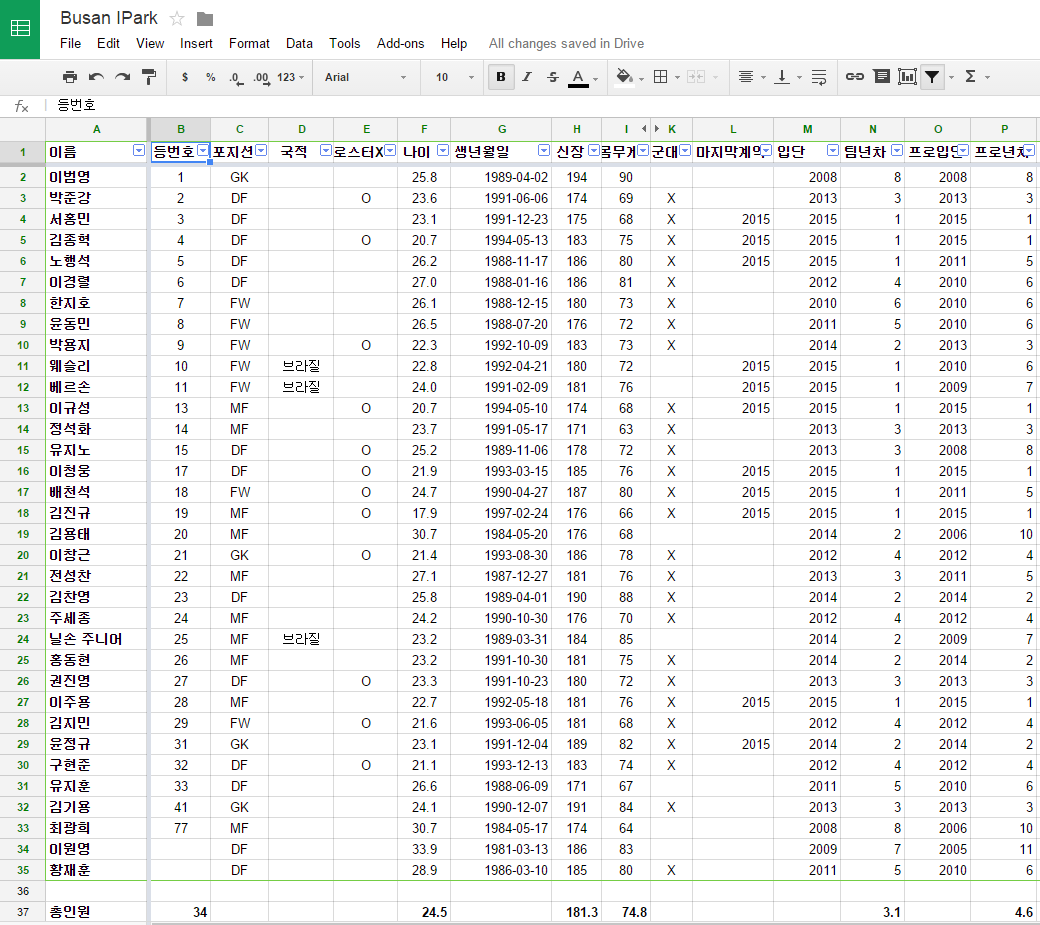This screenshot has width=1040, height=925.
Task: Toggle italic text formatting
Action: click(527, 77)
